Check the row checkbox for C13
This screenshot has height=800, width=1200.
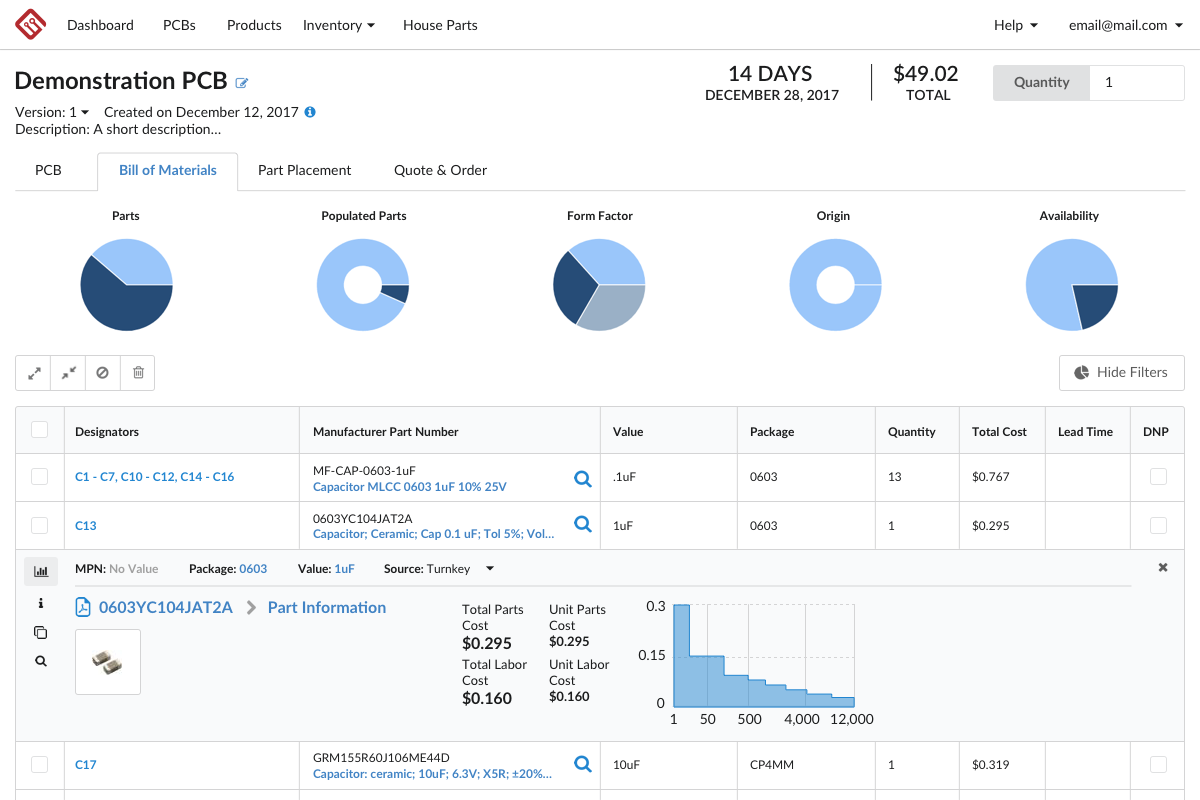click(x=39, y=525)
